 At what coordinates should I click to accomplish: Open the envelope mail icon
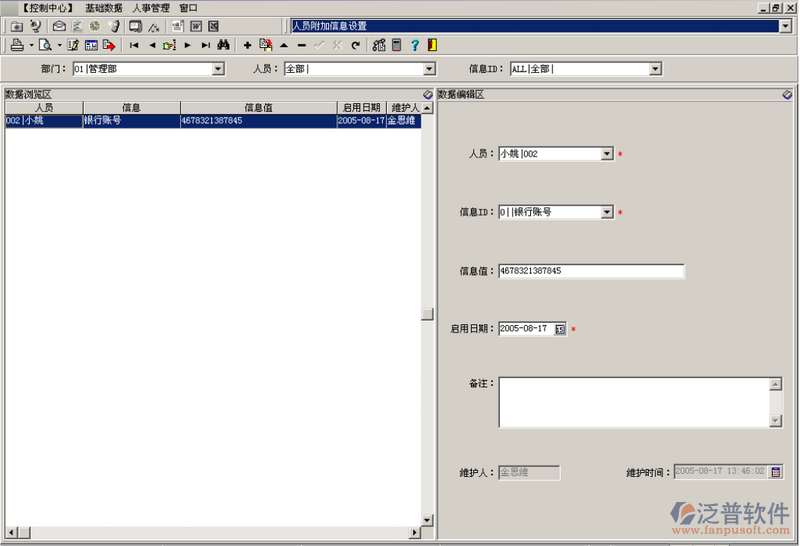[59, 26]
